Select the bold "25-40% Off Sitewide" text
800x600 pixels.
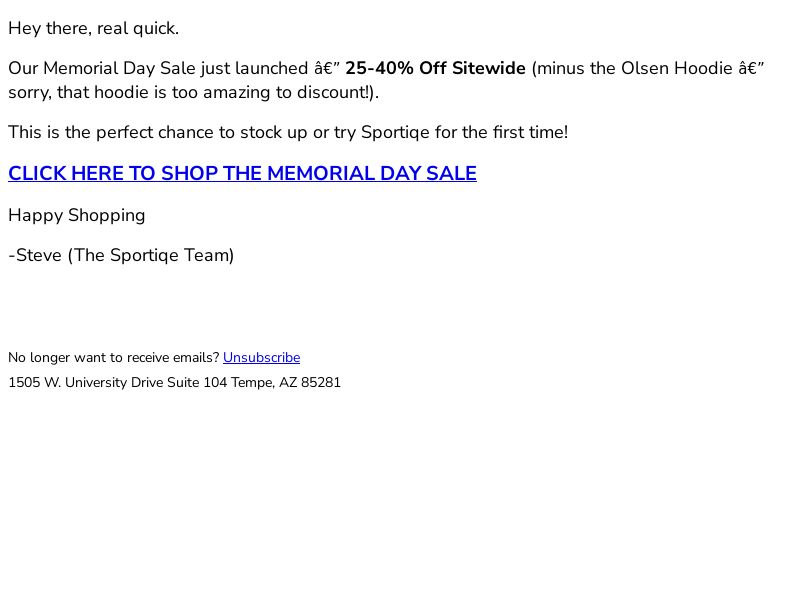435,68
